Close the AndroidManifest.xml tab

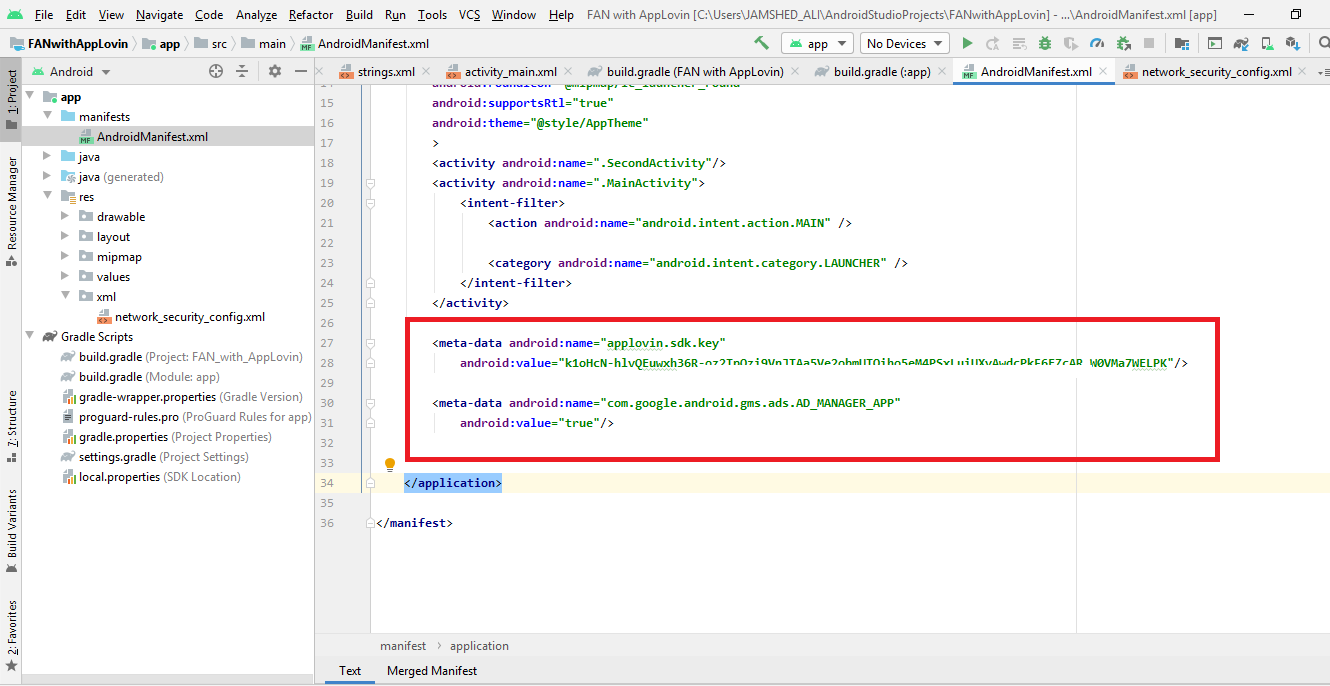coord(1103,72)
